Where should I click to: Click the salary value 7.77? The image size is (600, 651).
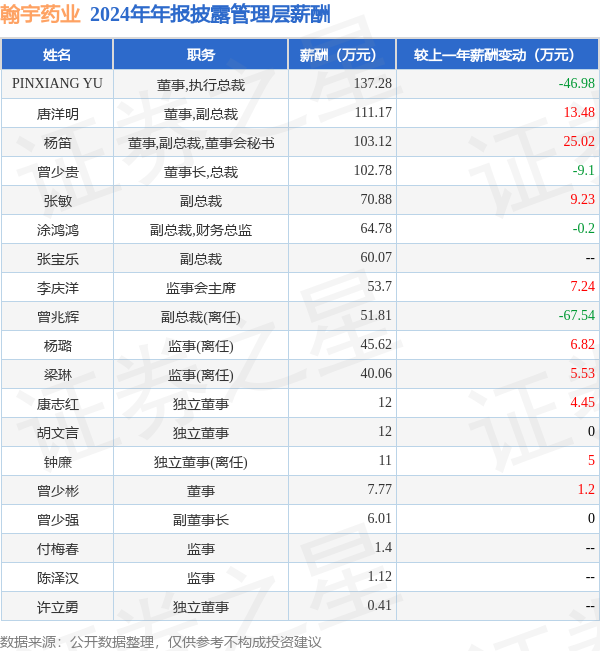[379, 489]
